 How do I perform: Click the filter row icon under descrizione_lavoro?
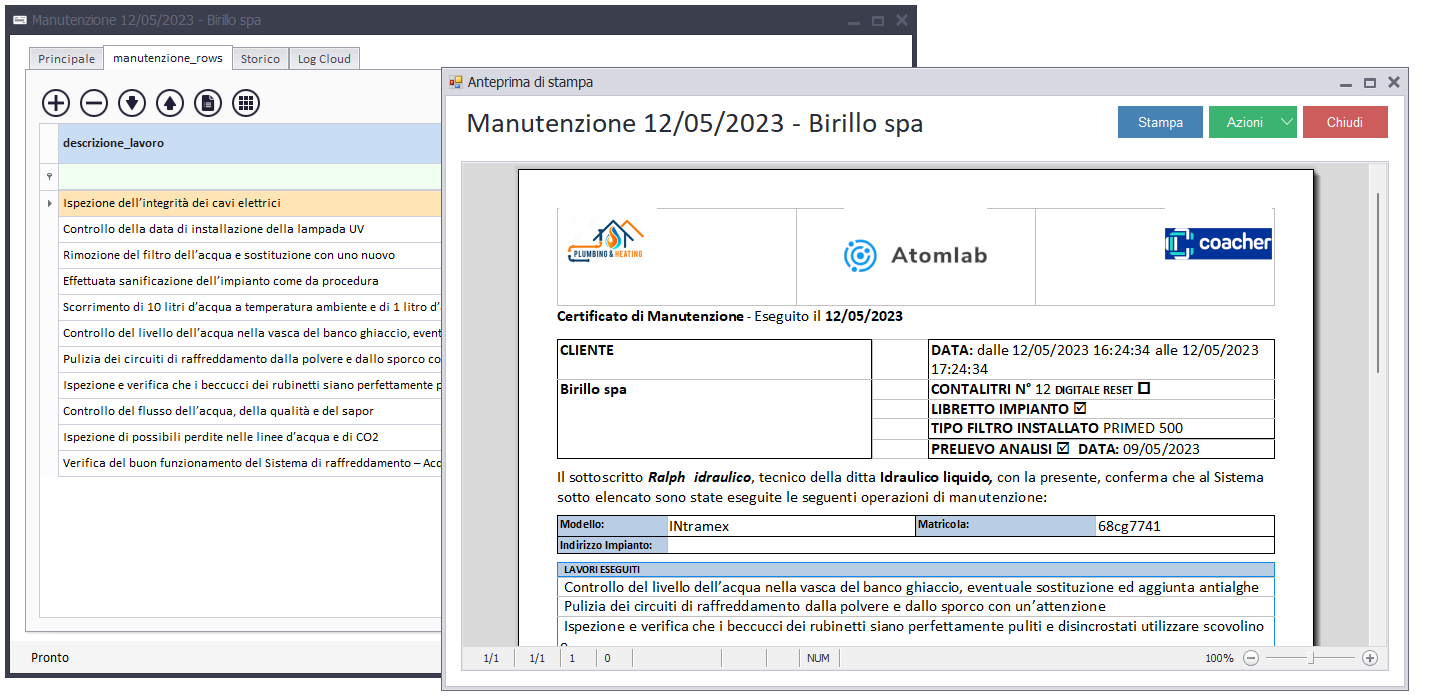pyautogui.click(x=49, y=177)
